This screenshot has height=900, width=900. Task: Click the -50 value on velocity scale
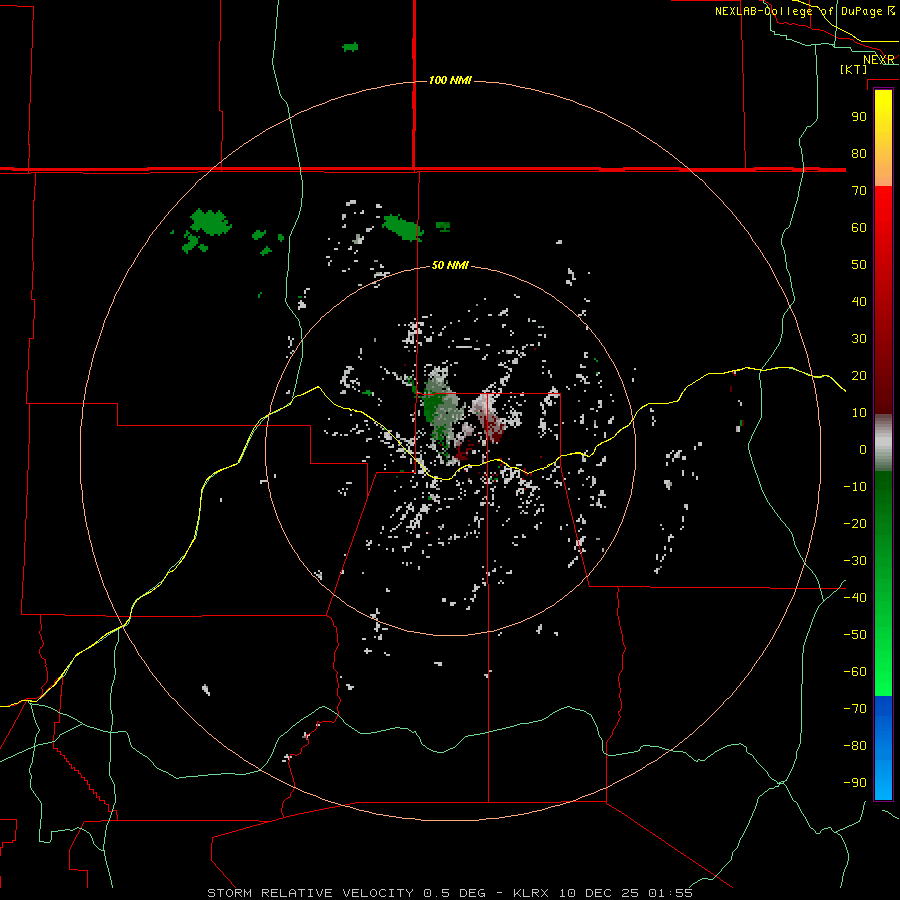855,634
